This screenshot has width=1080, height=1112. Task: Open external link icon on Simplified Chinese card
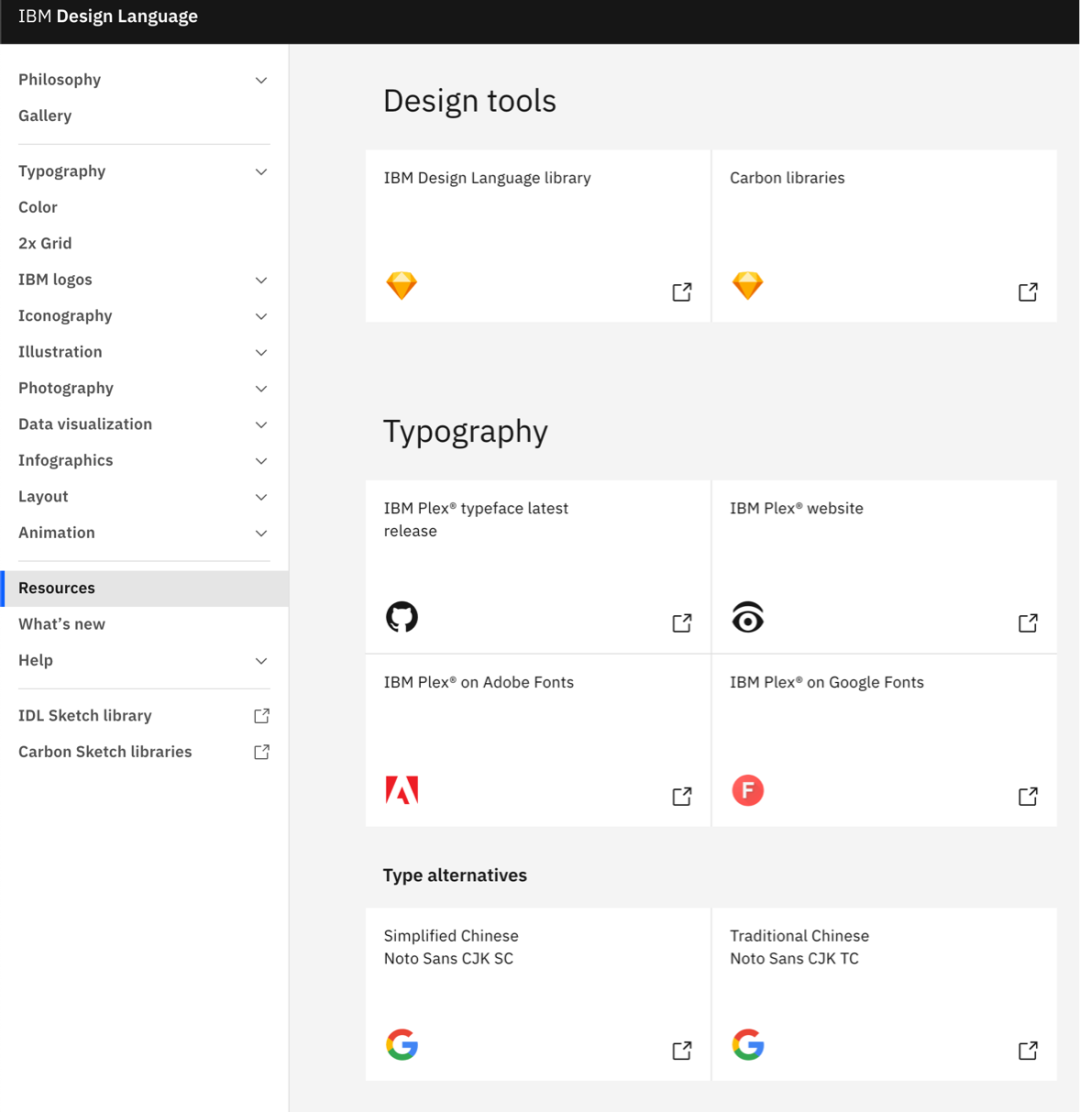point(682,1050)
